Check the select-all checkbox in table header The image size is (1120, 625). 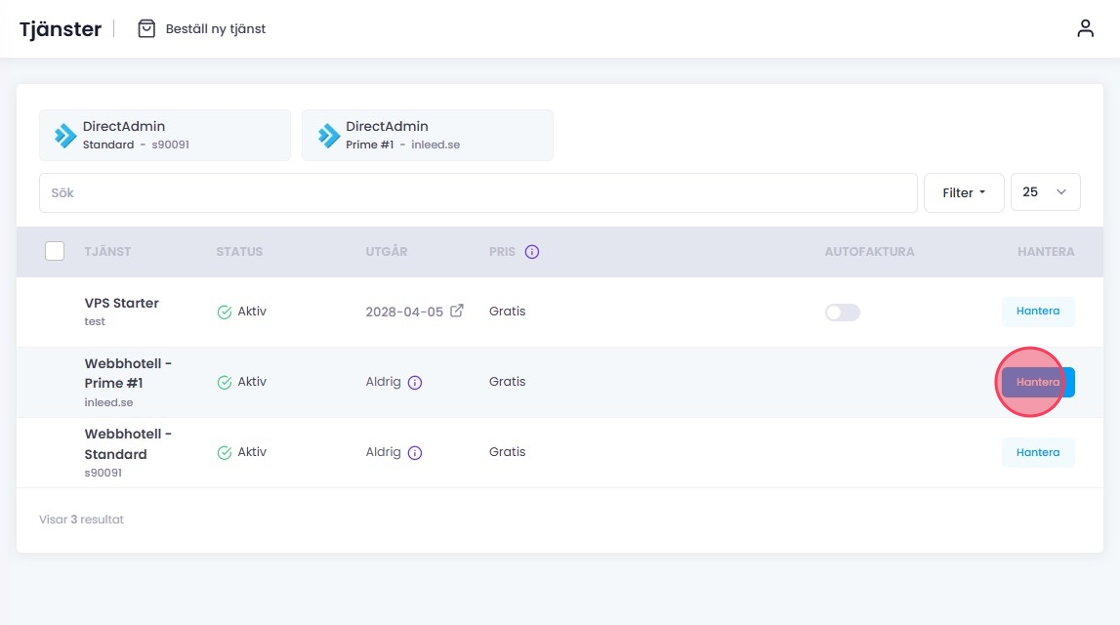[55, 251]
